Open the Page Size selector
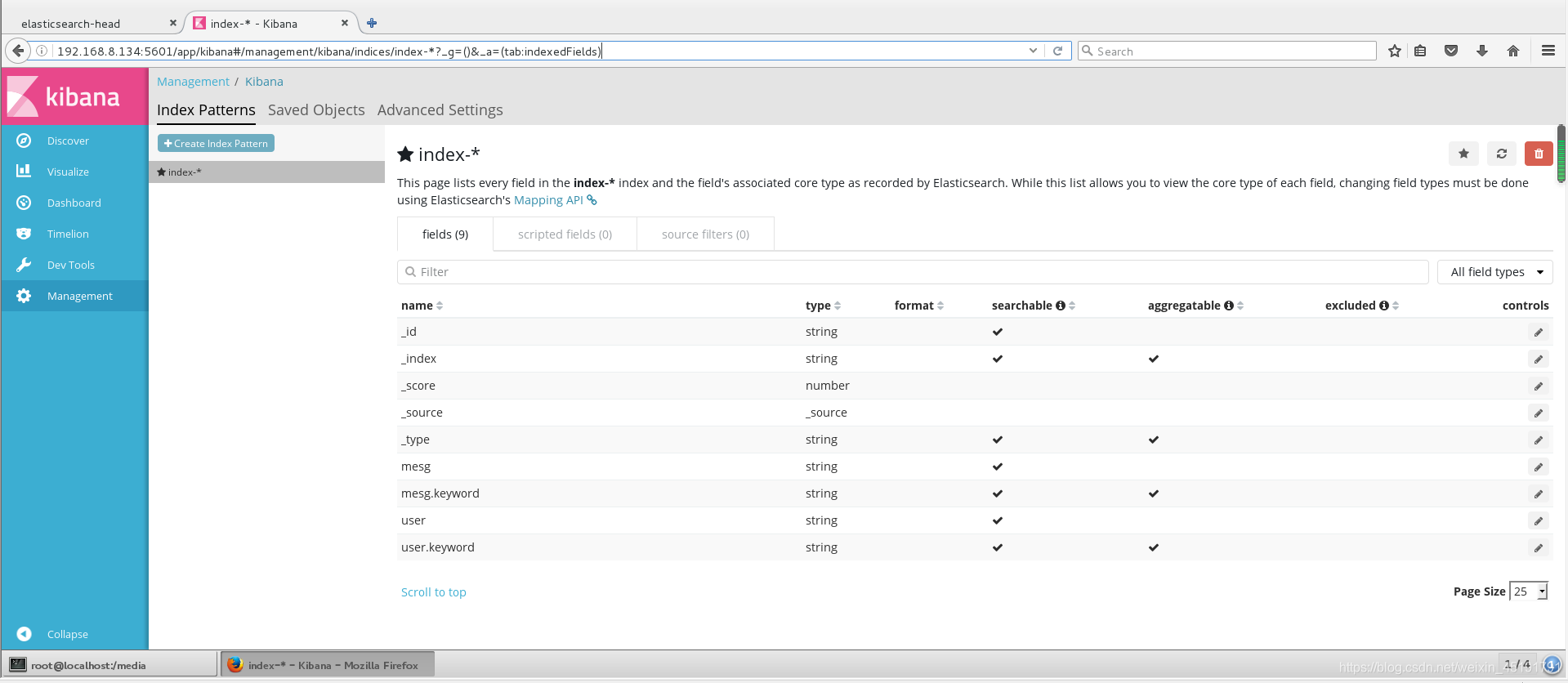This screenshot has height=683, width=1568. (x=1529, y=591)
